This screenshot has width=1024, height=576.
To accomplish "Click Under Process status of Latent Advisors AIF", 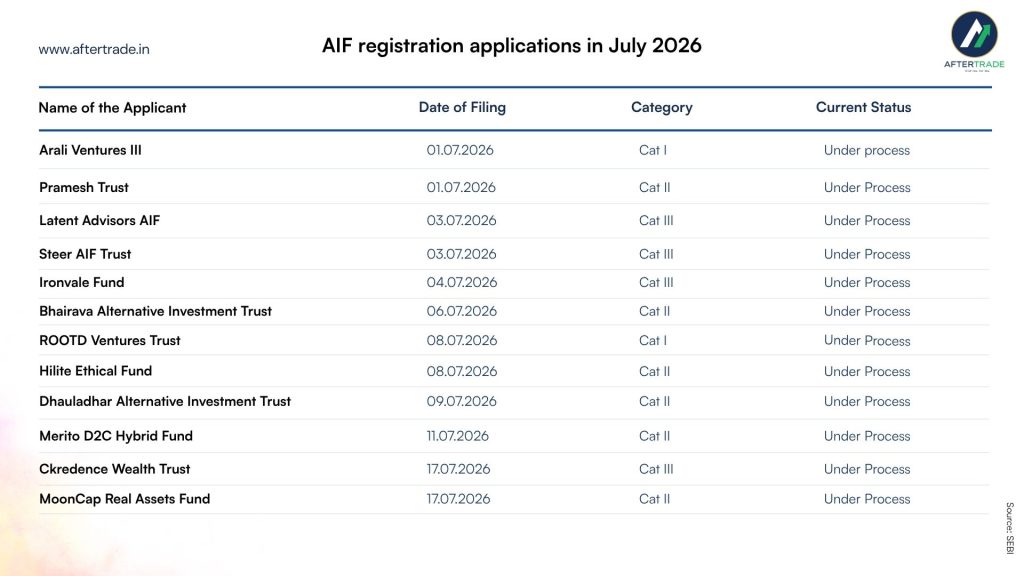I will (x=867, y=221).
